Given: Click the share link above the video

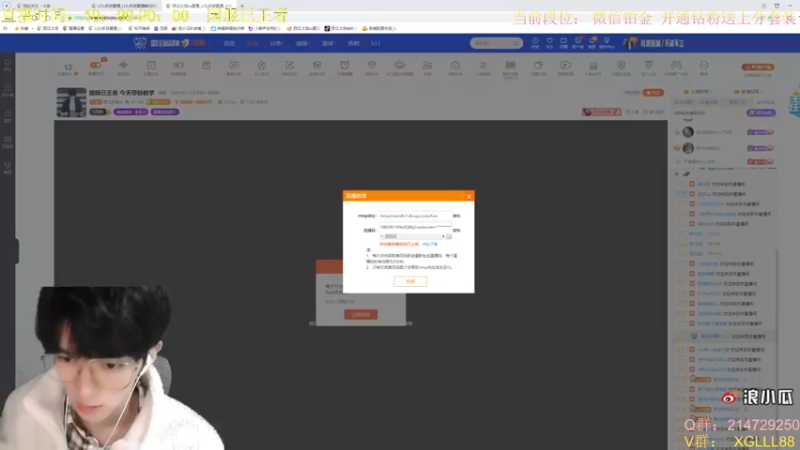Looking at the screenshot, I should point(632,112).
